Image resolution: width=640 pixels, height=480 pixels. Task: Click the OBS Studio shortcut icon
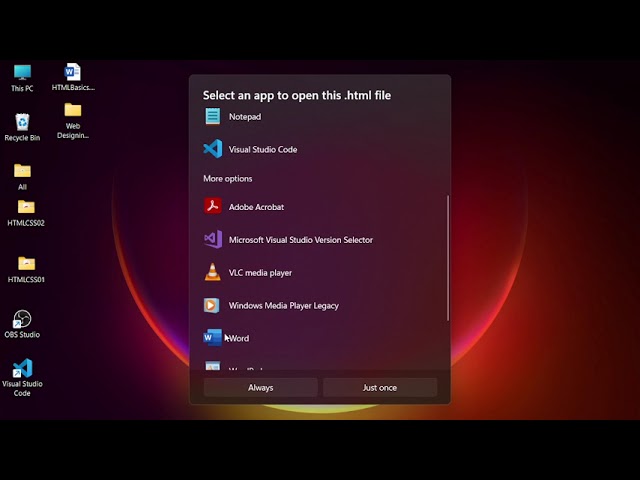pyautogui.click(x=22, y=319)
